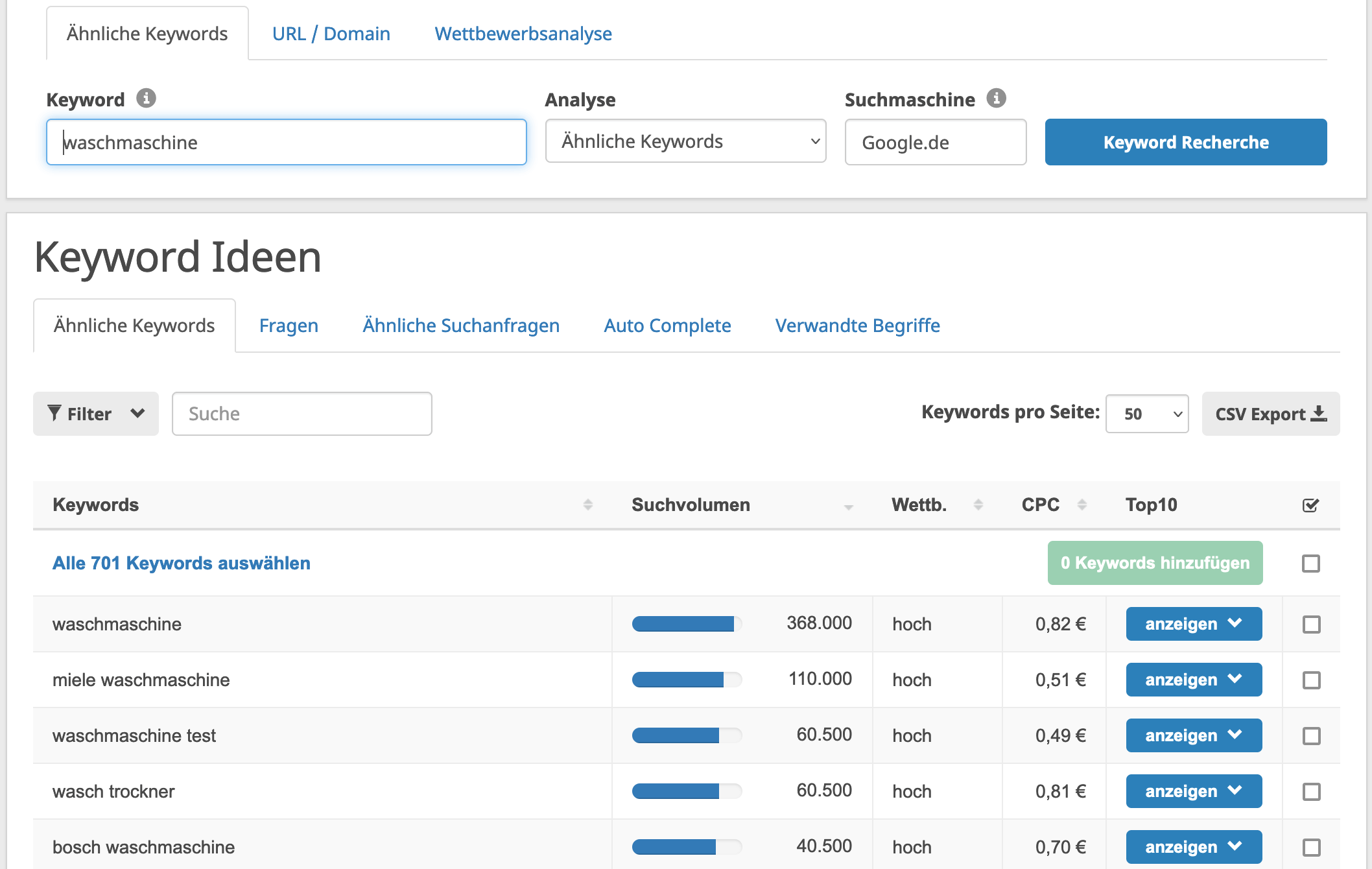Open the Analyse dropdown showing Ähnliche Keywords

point(685,141)
